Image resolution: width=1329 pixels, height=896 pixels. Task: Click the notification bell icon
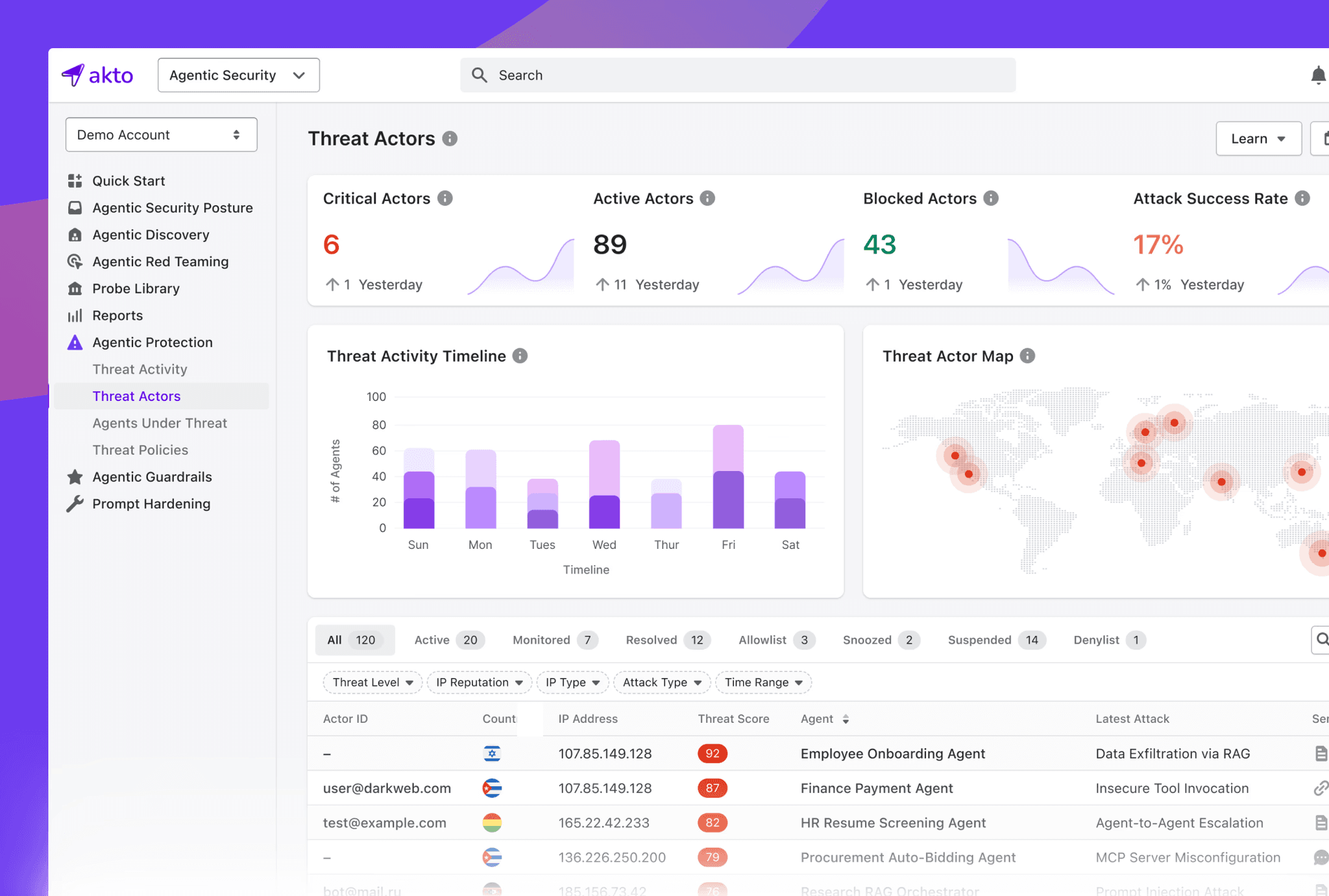pos(1317,75)
